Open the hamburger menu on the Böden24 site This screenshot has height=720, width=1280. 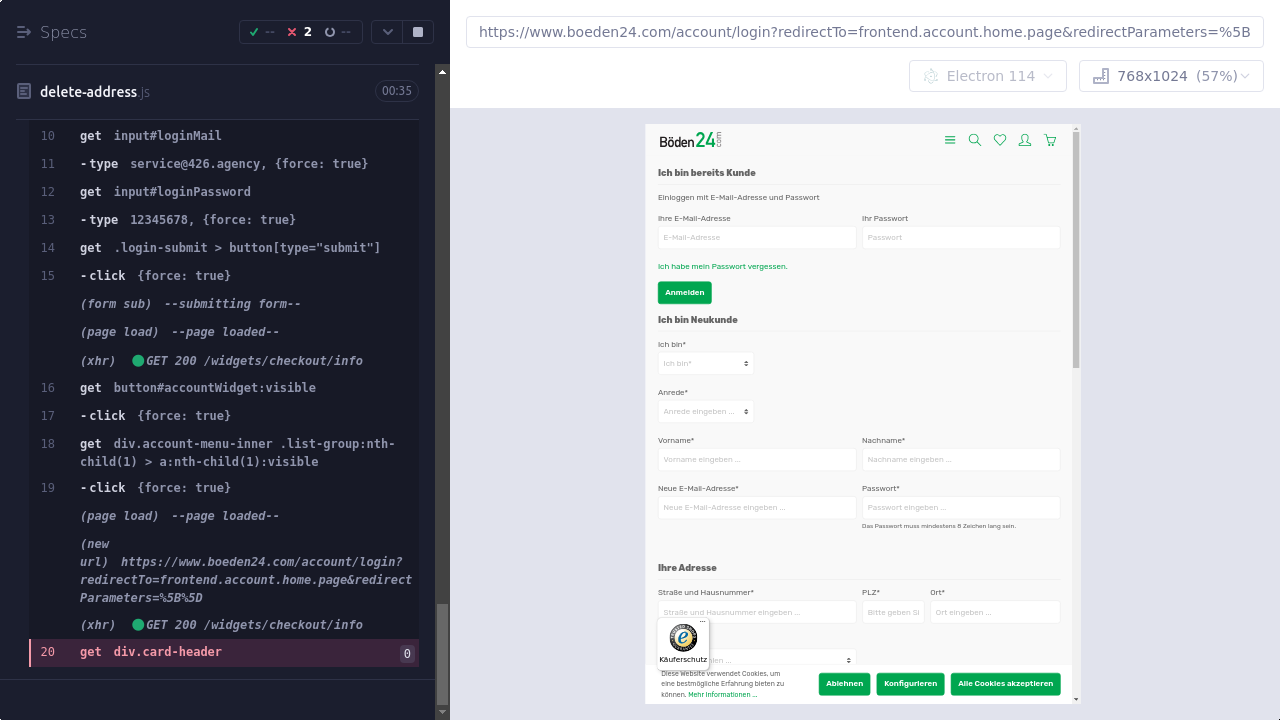(950, 141)
